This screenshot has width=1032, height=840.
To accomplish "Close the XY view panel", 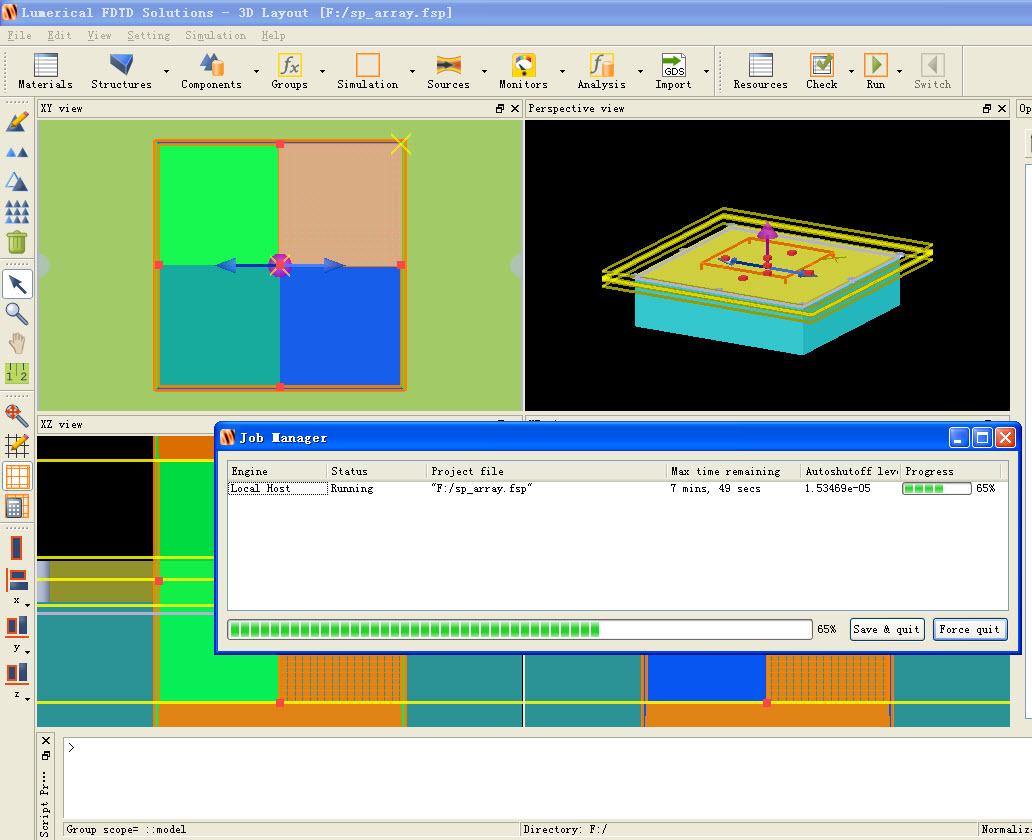I will [515, 109].
